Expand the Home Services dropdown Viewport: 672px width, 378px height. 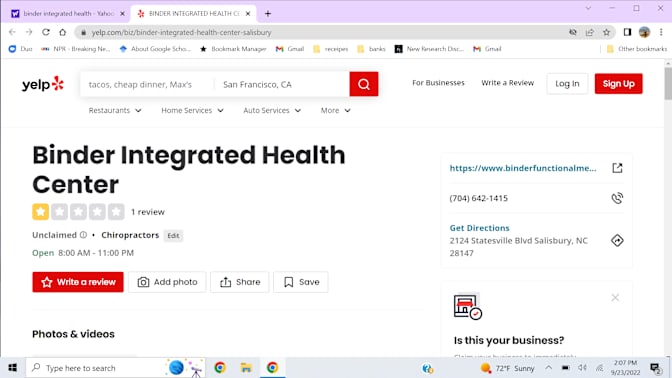192,110
